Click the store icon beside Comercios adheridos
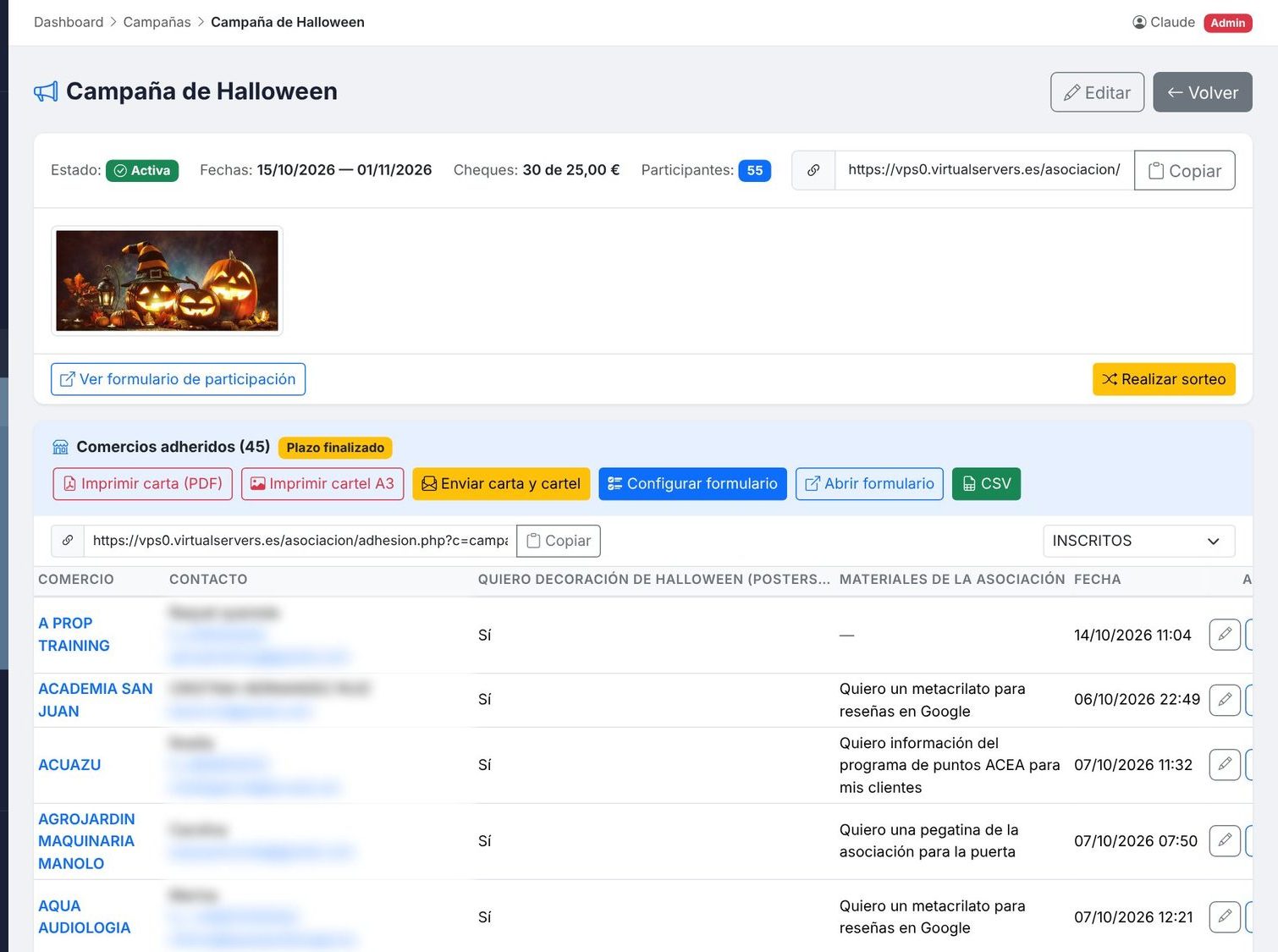The height and width of the screenshot is (952, 1278). [60, 447]
